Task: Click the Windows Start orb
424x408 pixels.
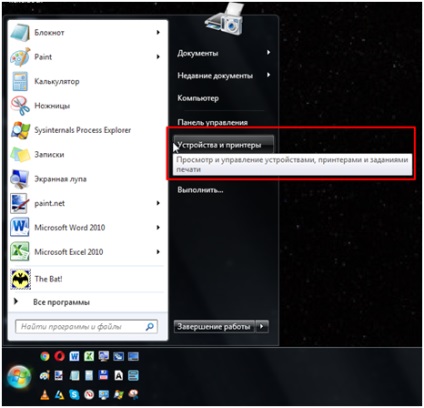Action: (19, 377)
